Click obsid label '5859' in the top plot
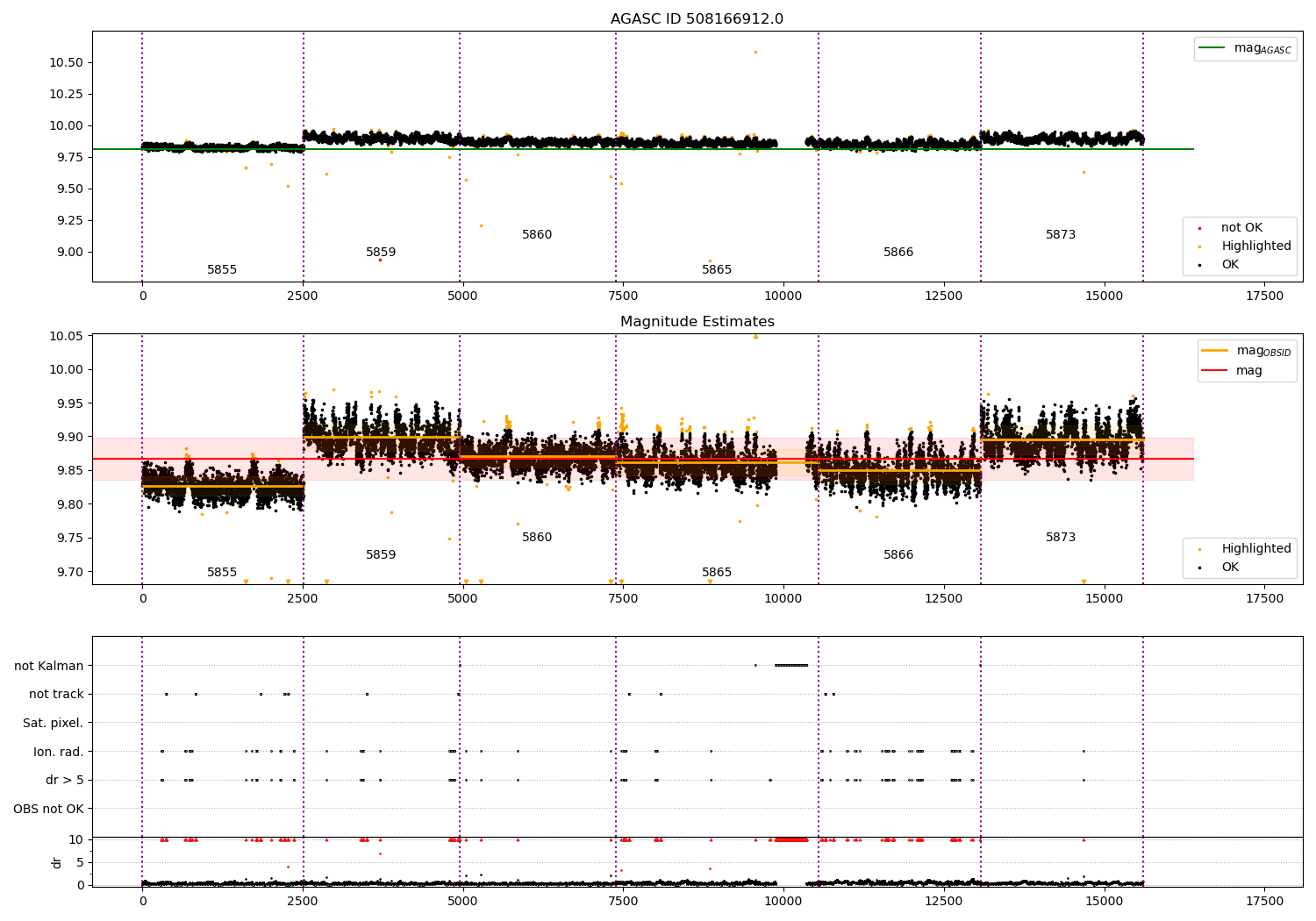1316x921 pixels. tap(381, 252)
